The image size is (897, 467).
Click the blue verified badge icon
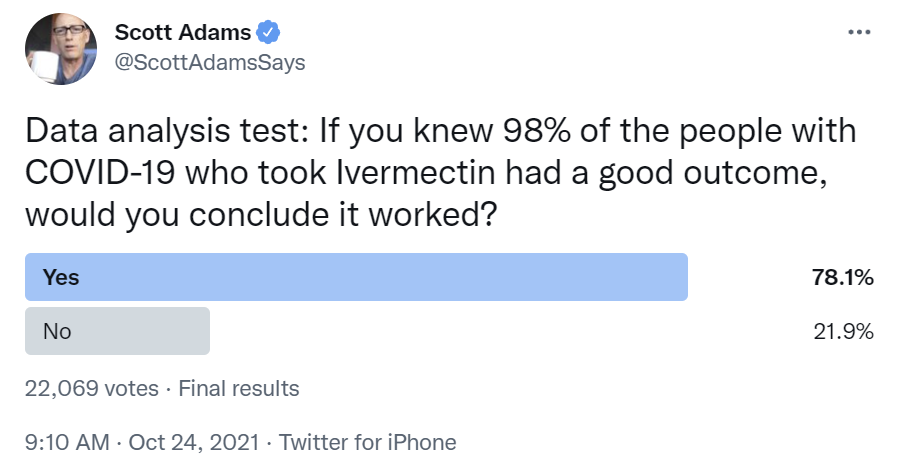268,33
